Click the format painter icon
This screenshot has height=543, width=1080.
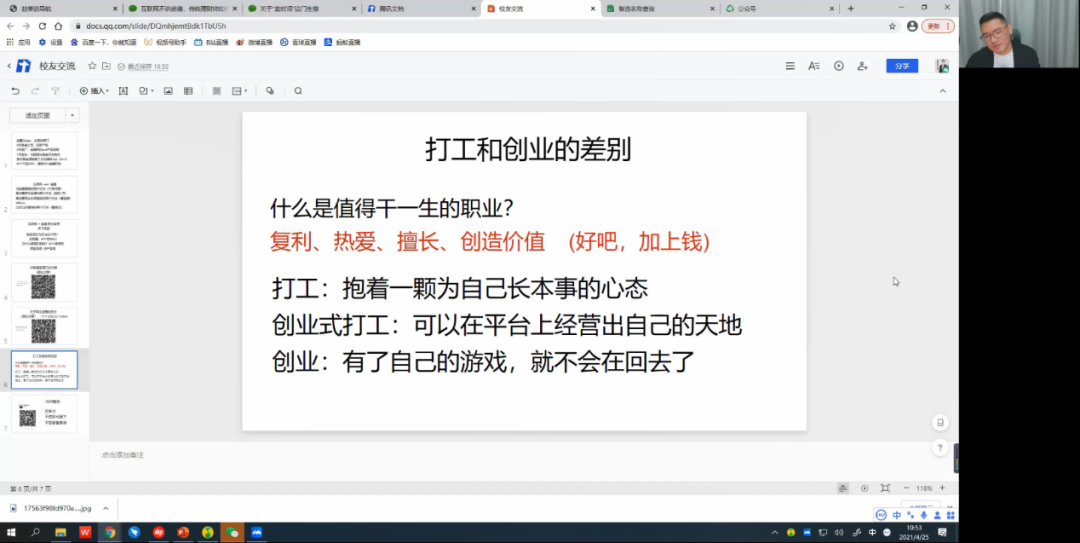coord(55,91)
